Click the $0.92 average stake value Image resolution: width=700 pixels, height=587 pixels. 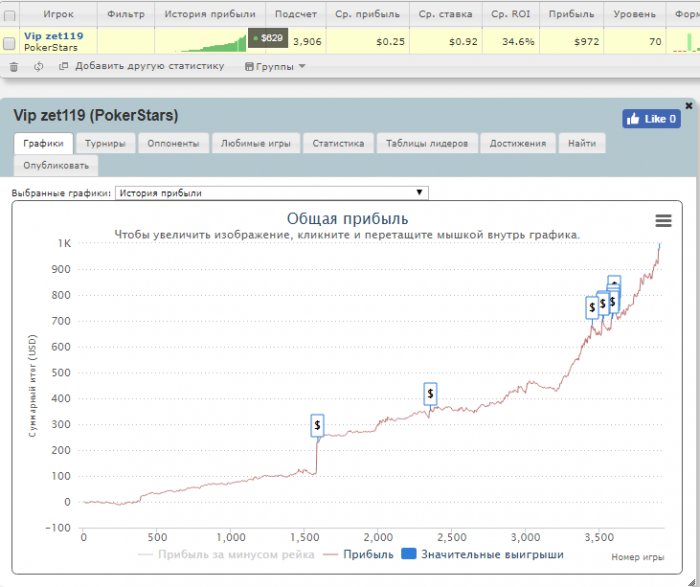(x=463, y=42)
